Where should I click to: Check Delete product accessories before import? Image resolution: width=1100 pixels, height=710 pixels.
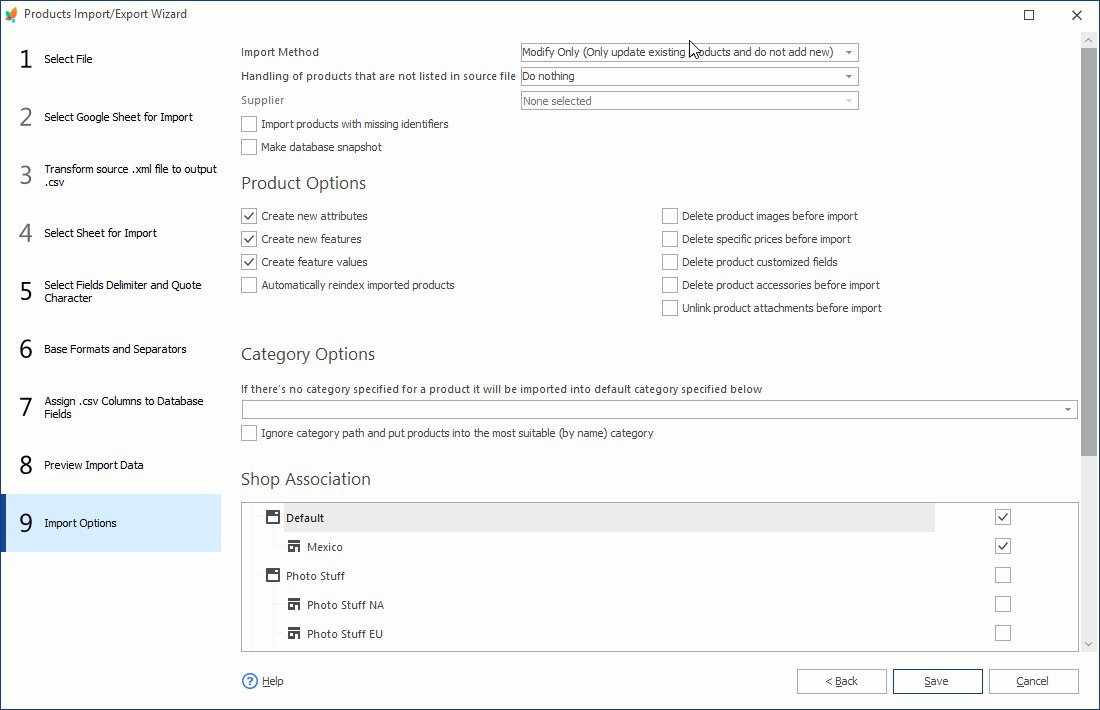(x=670, y=286)
